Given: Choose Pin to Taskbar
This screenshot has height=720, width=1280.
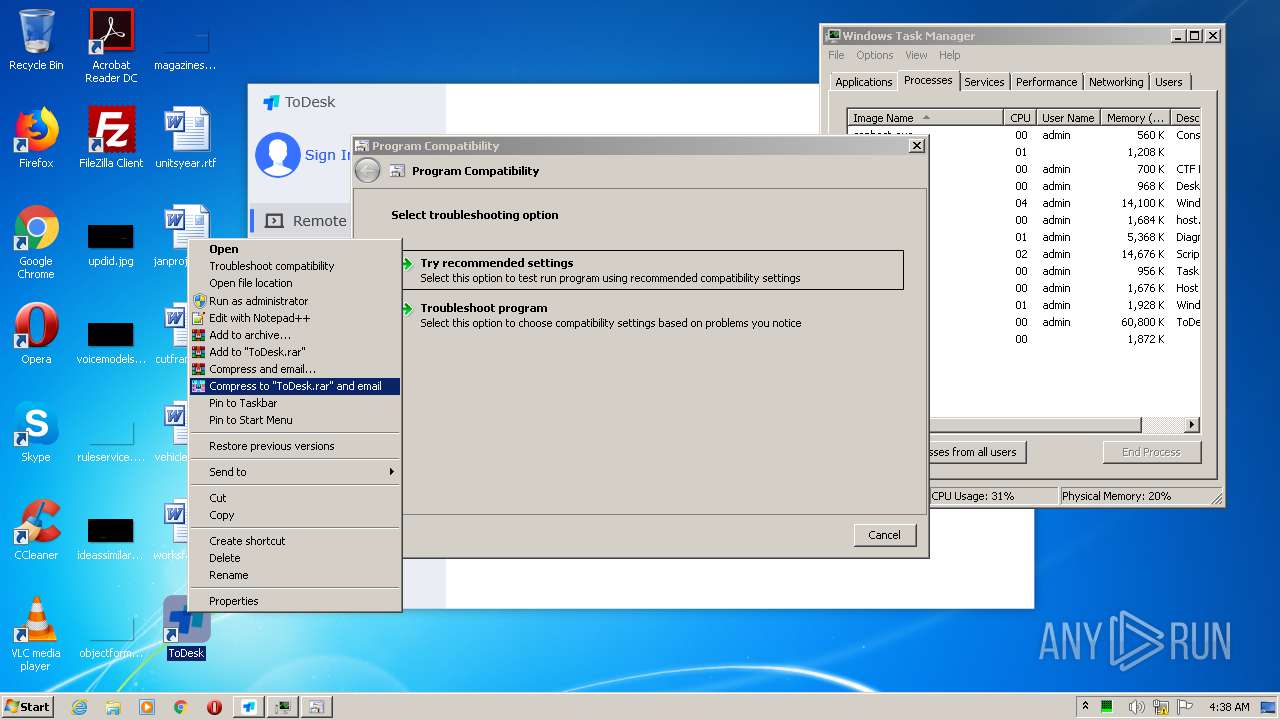Looking at the screenshot, I should (295, 403).
